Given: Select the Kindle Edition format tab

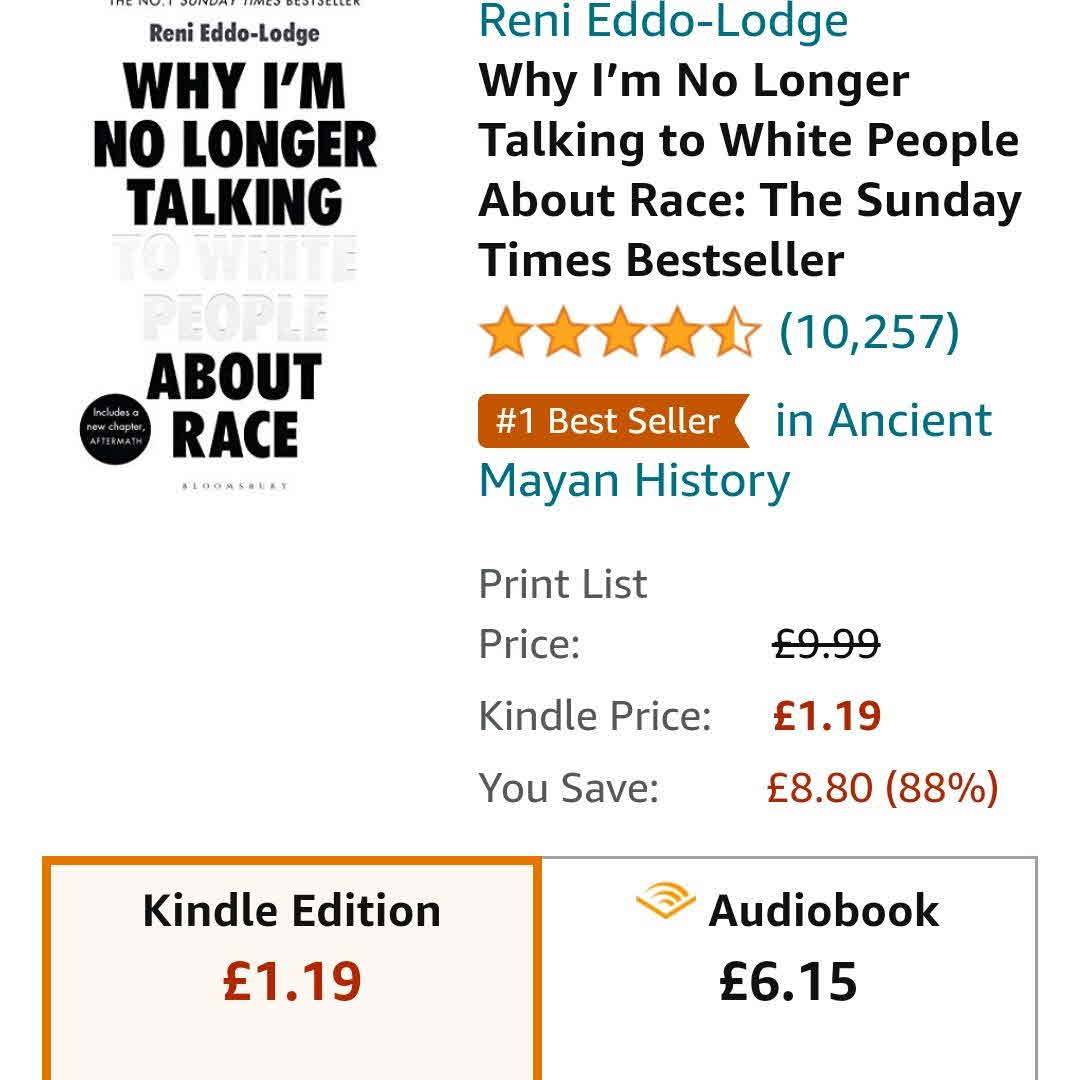Looking at the screenshot, I should coord(291,950).
